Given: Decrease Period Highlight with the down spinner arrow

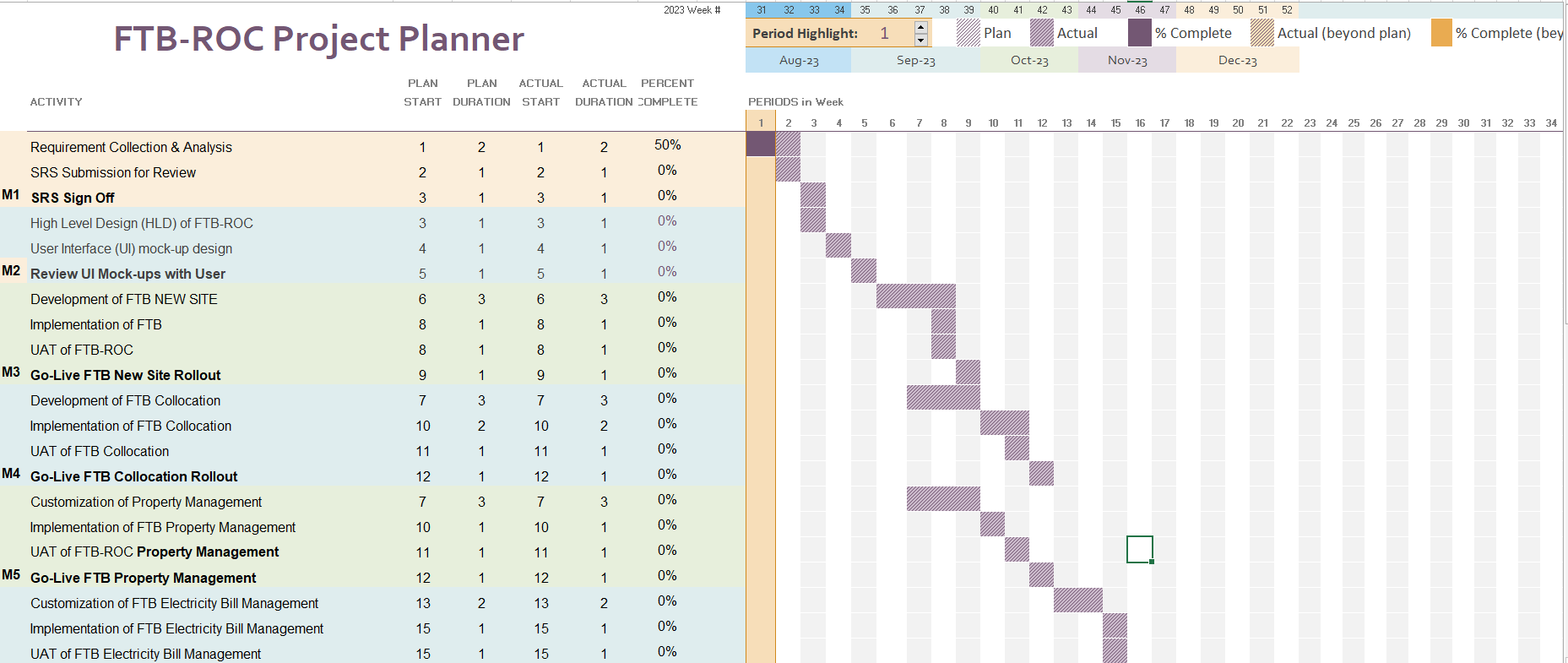Looking at the screenshot, I should pyautogui.click(x=921, y=40).
